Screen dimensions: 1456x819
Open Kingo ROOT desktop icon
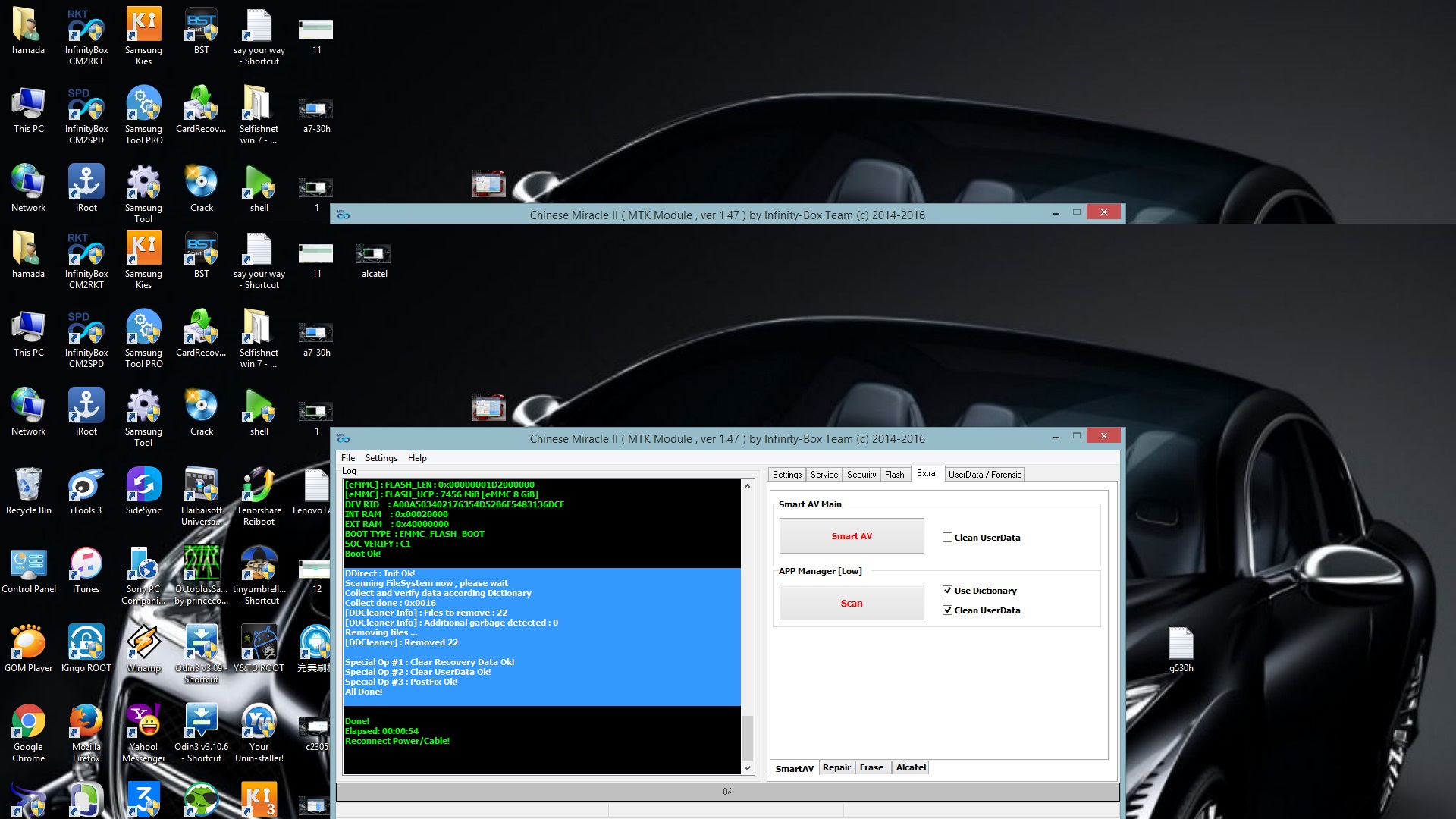tap(86, 649)
